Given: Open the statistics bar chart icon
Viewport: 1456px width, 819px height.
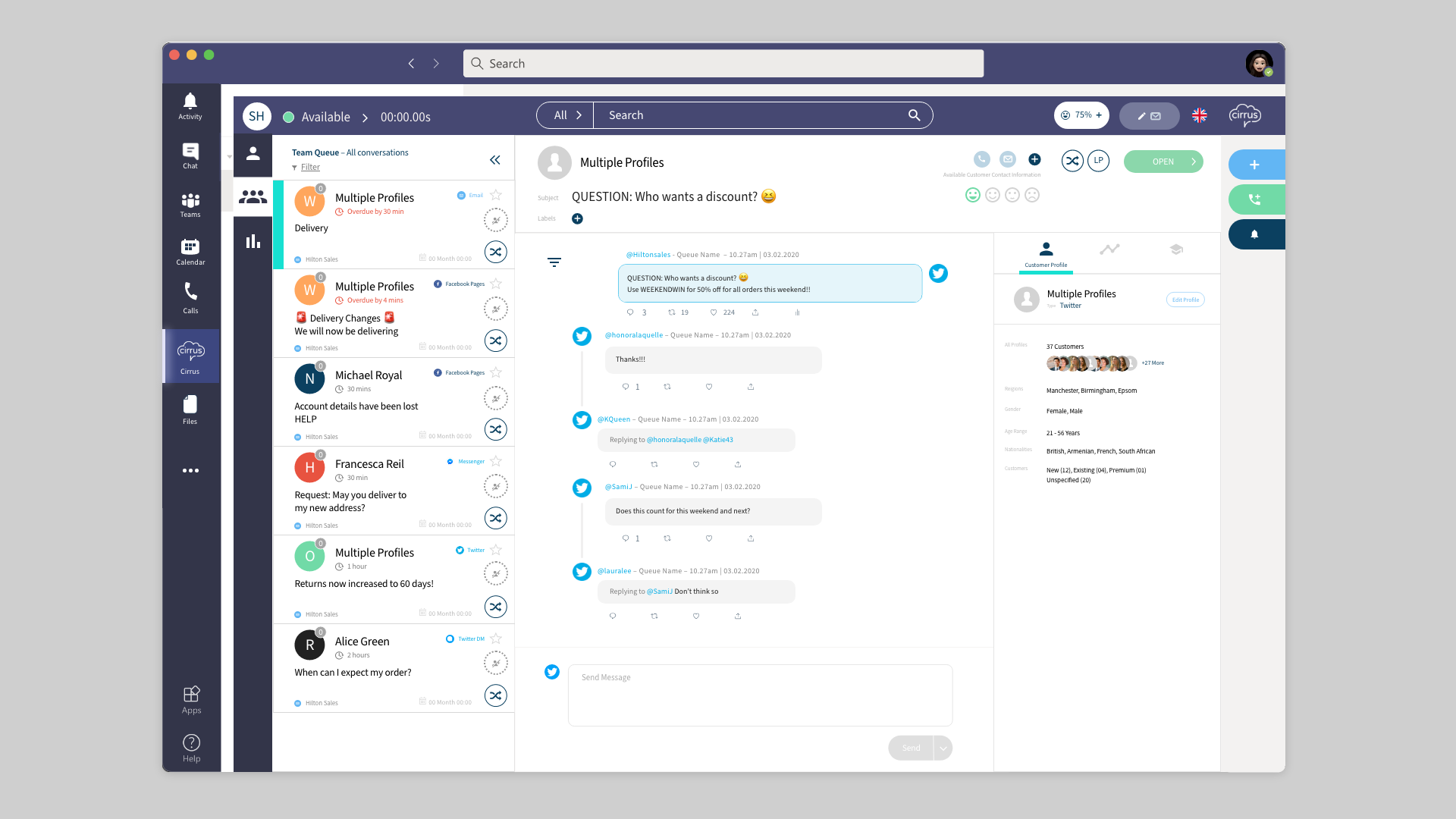Looking at the screenshot, I should 253,241.
